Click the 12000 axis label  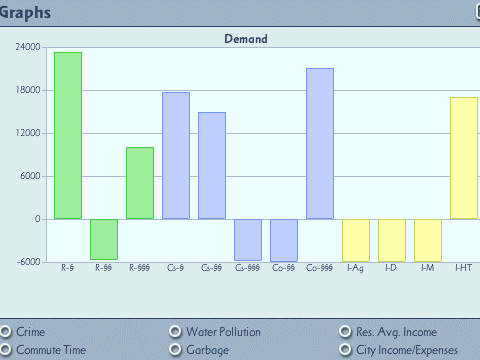28,133
